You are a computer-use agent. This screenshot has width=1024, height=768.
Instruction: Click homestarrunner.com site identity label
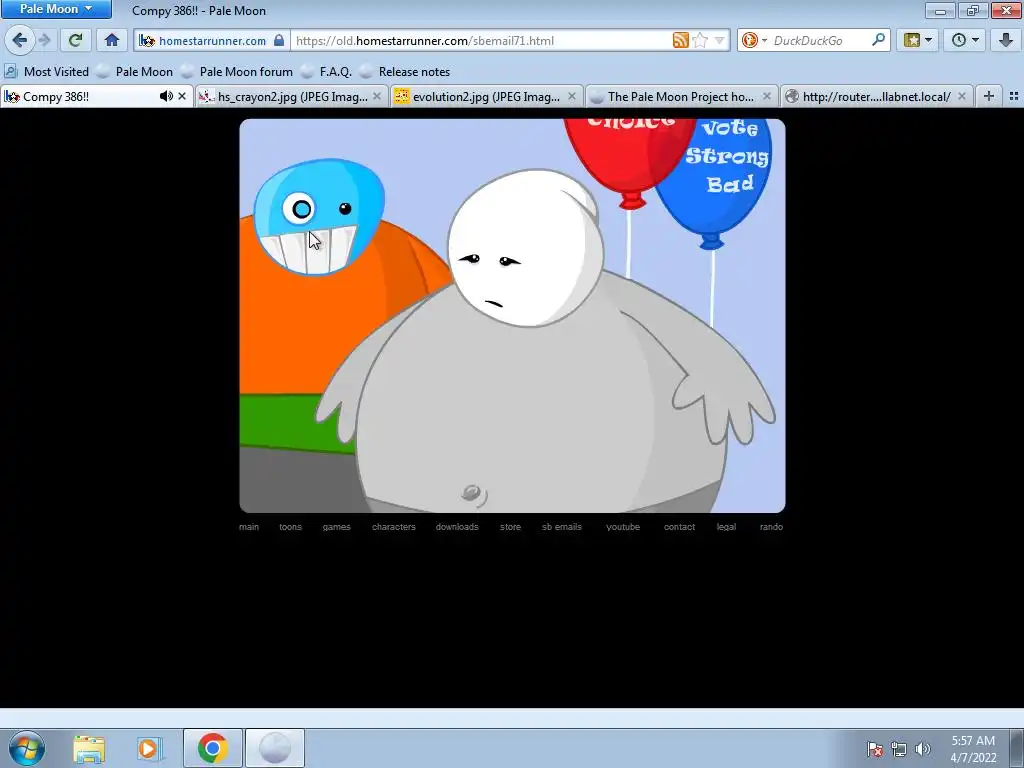(212, 40)
